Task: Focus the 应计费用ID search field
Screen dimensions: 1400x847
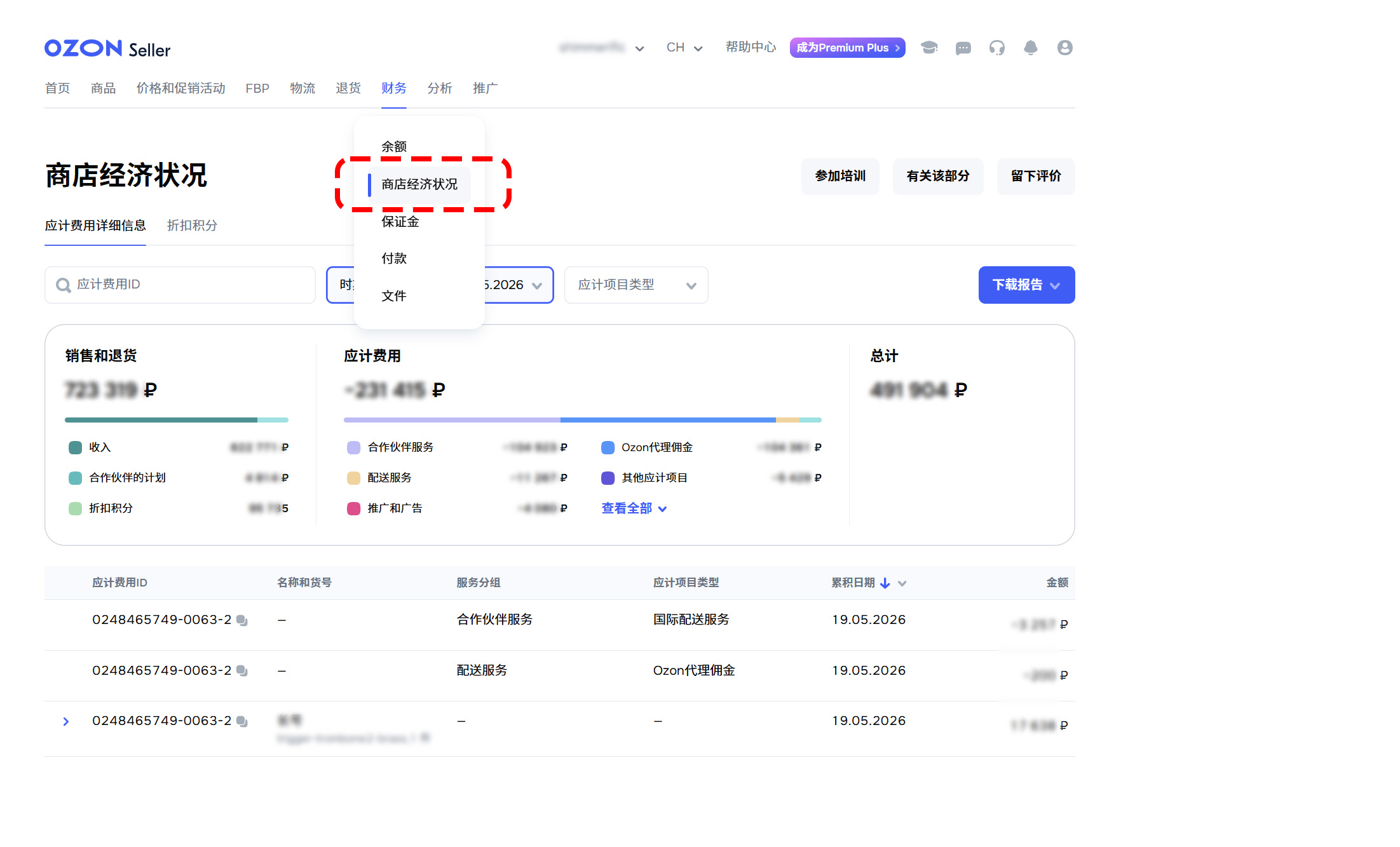Action: coord(180,285)
